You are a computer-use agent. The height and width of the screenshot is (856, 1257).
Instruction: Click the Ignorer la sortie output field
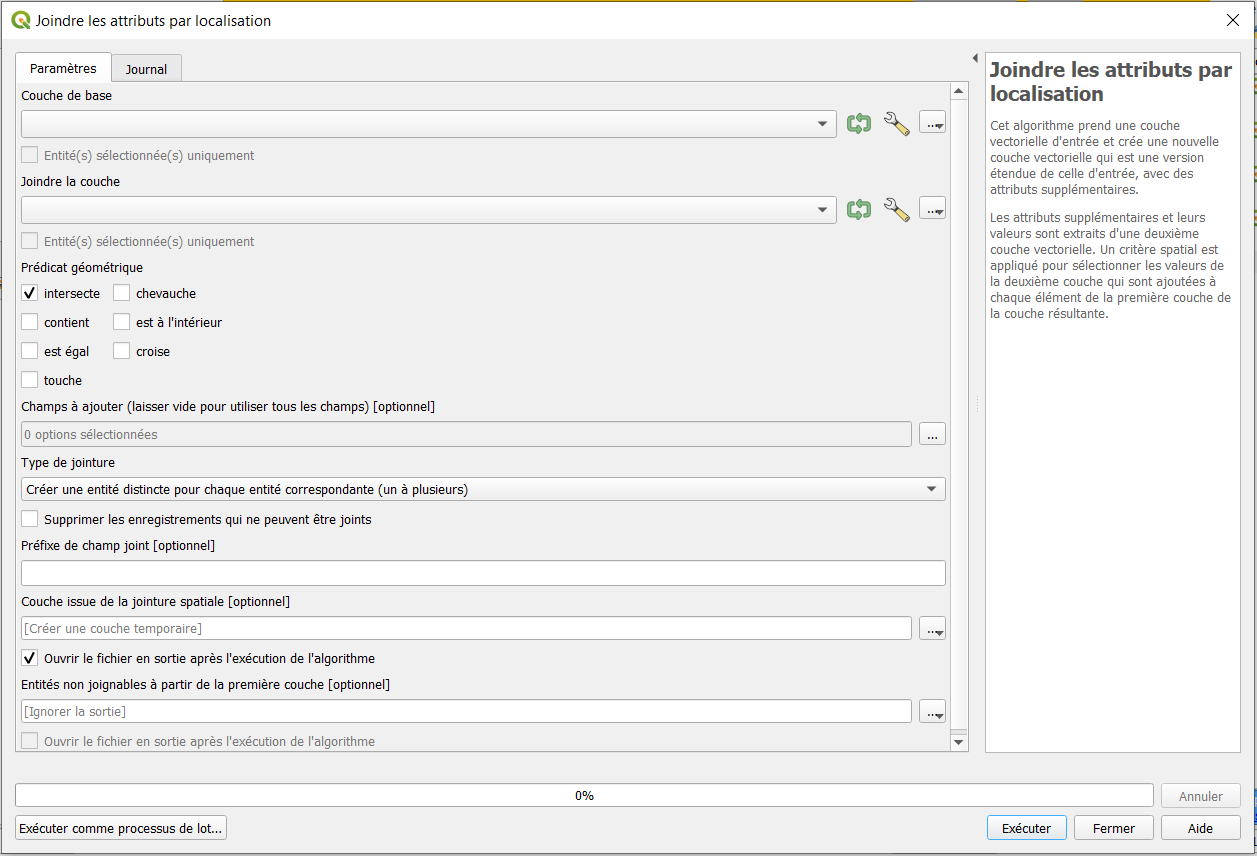click(466, 711)
